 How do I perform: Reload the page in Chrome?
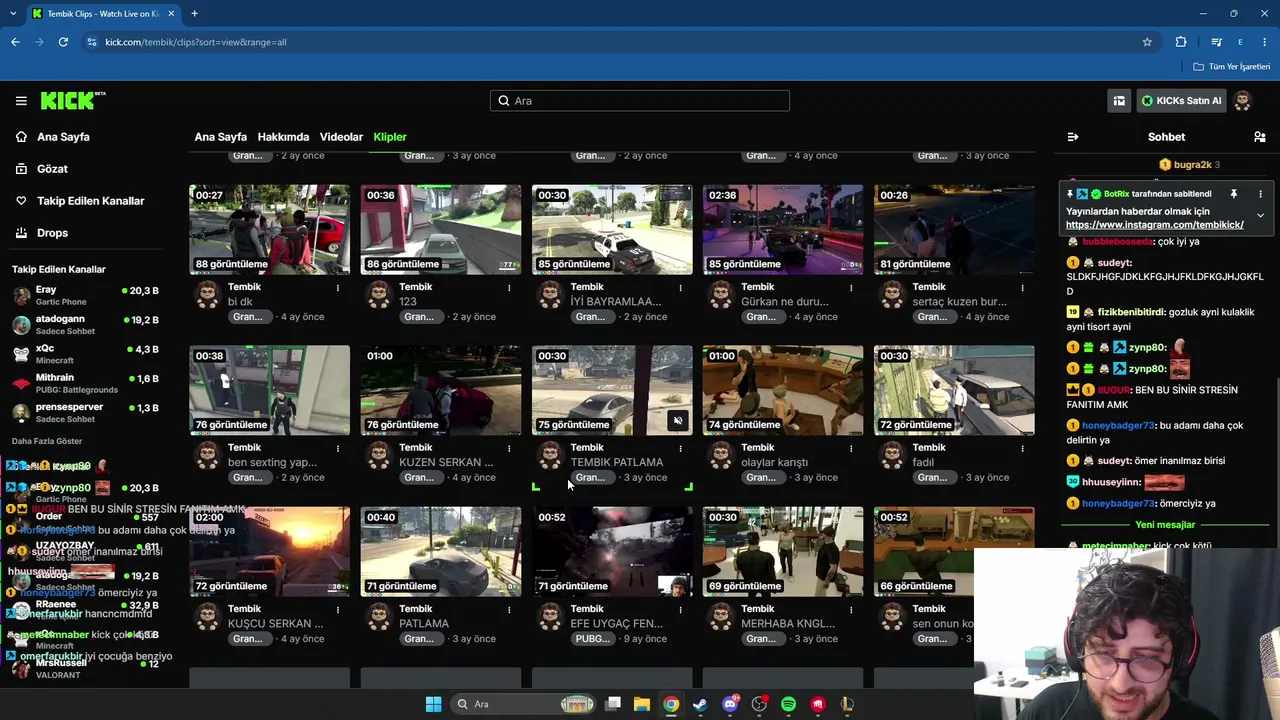(x=63, y=42)
